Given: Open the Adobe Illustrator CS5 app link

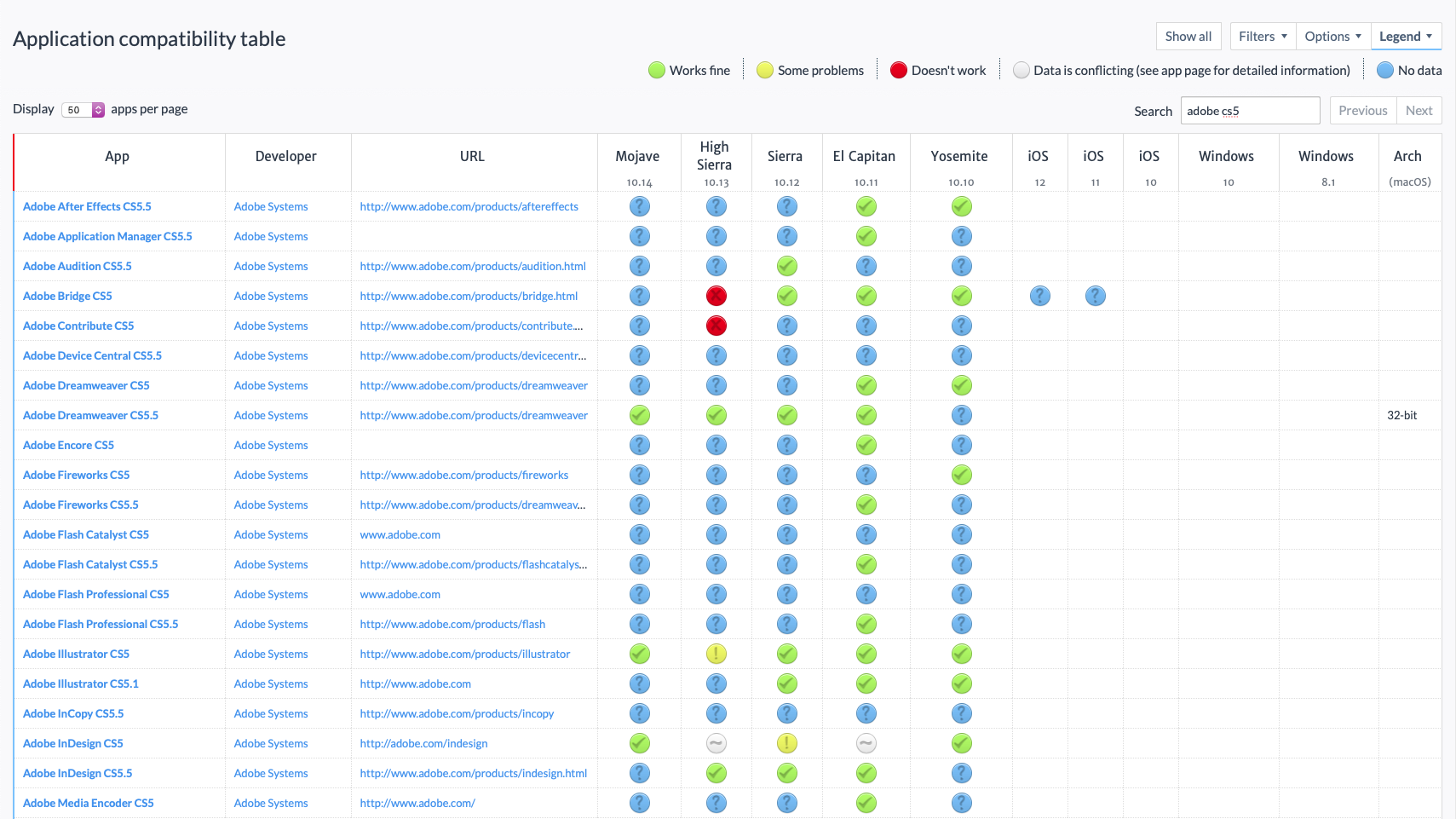Looking at the screenshot, I should [x=76, y=654].
